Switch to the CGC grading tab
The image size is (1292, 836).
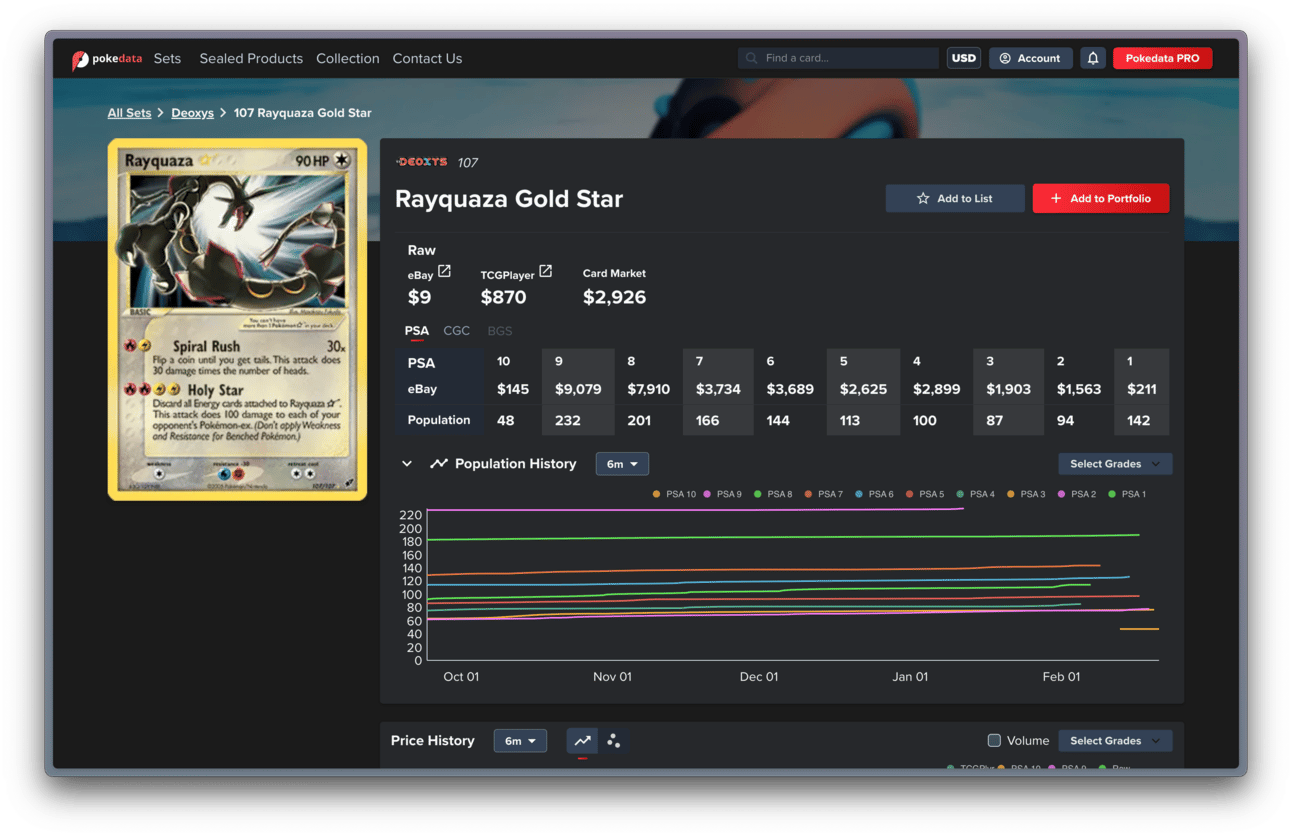point(457,331)
